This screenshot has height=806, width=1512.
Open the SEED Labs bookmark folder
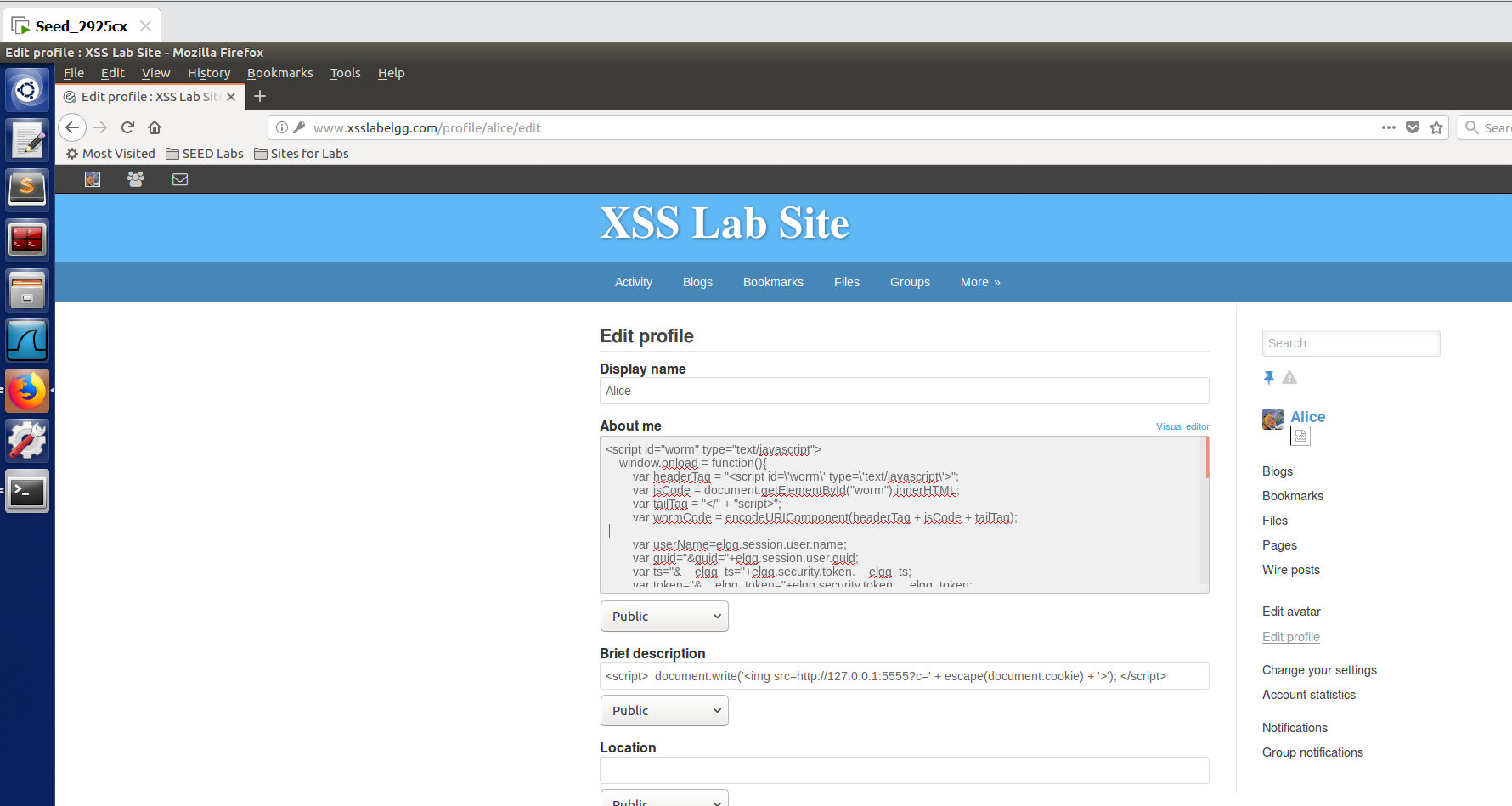(205, 154)
